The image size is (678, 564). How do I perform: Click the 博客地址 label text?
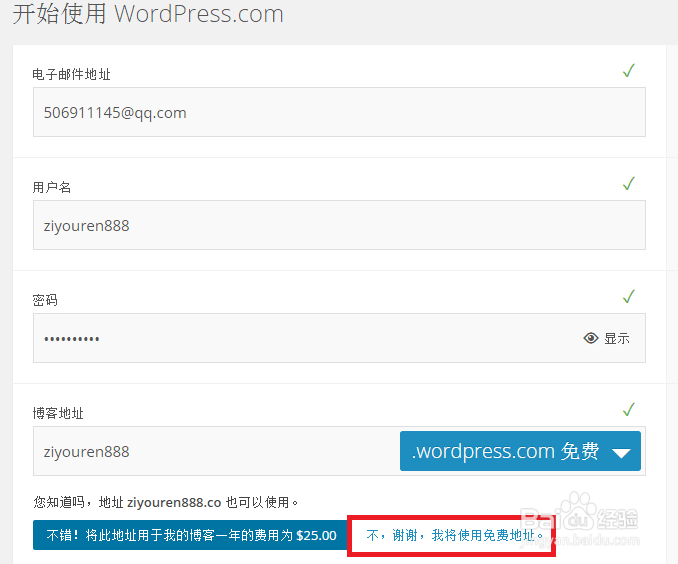click(58, 413)
